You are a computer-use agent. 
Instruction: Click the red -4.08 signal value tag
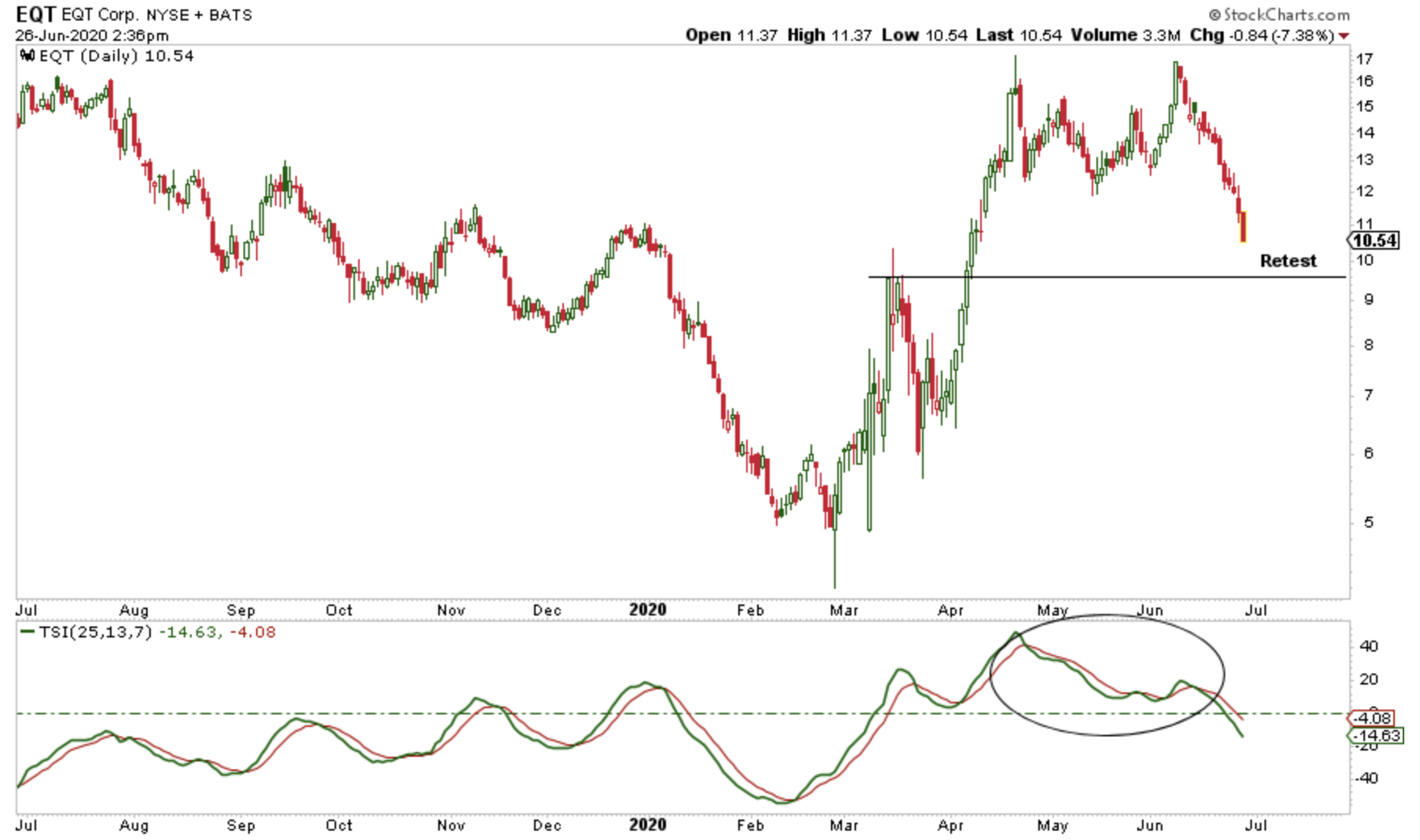(x=1372, y=718)
